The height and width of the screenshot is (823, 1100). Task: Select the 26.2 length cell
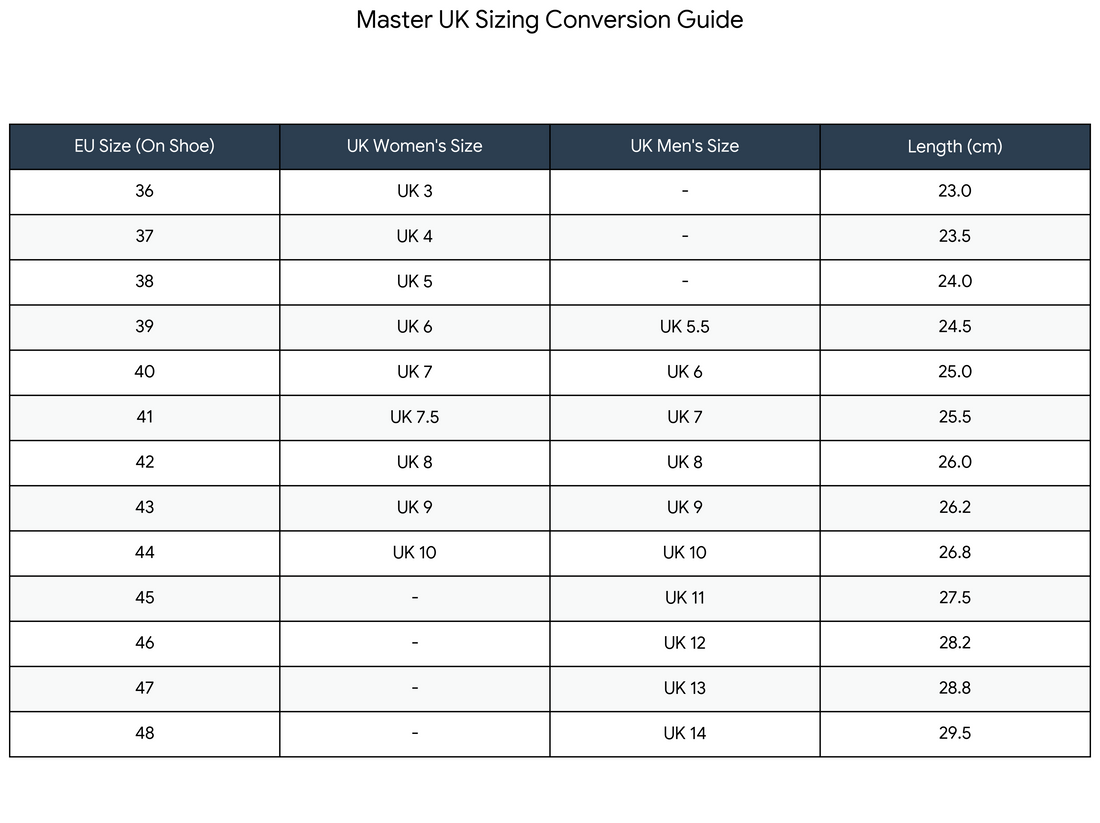[x=955, y=508]
